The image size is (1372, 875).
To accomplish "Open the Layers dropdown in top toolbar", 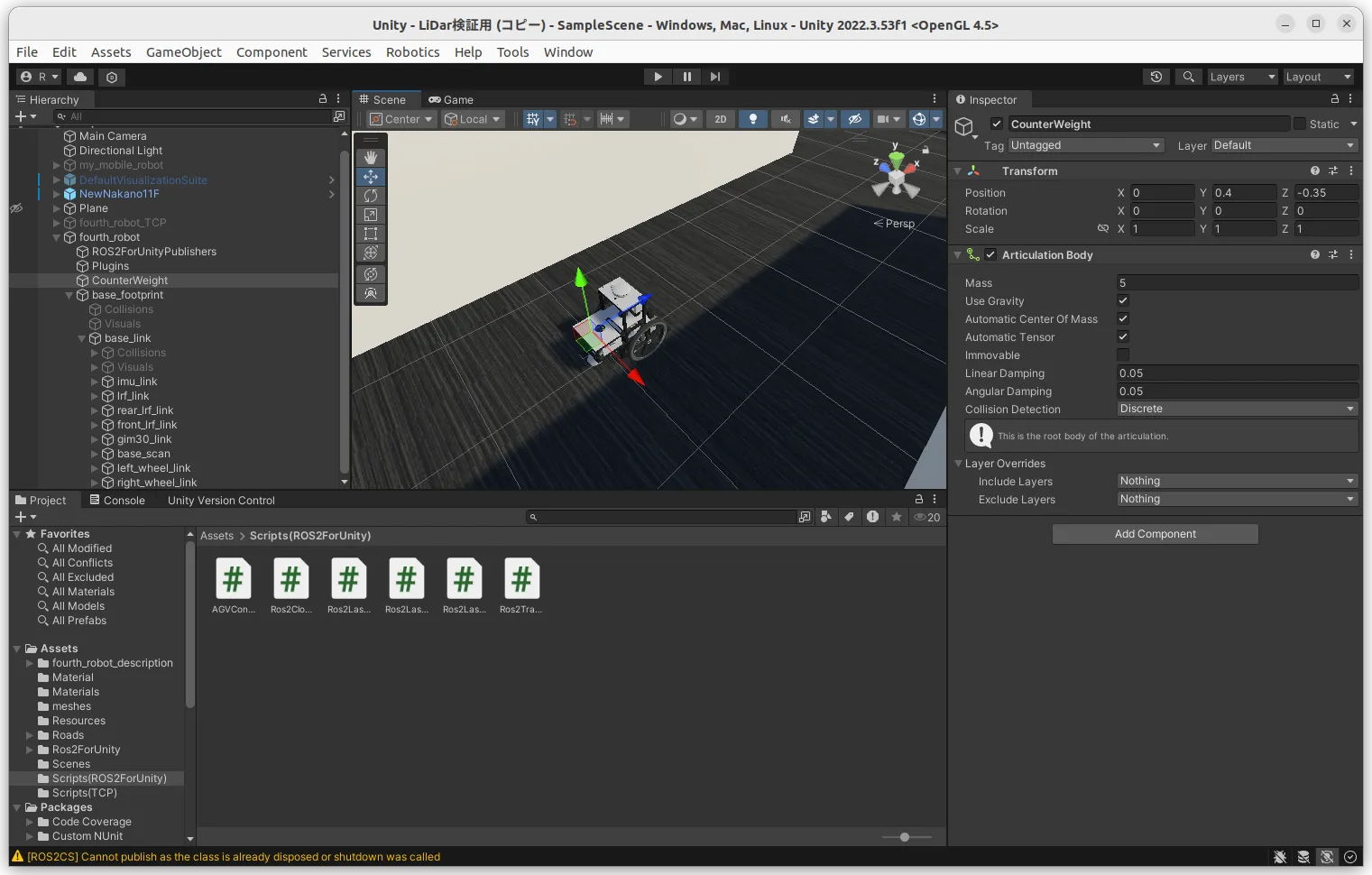I will (1243, 77).
